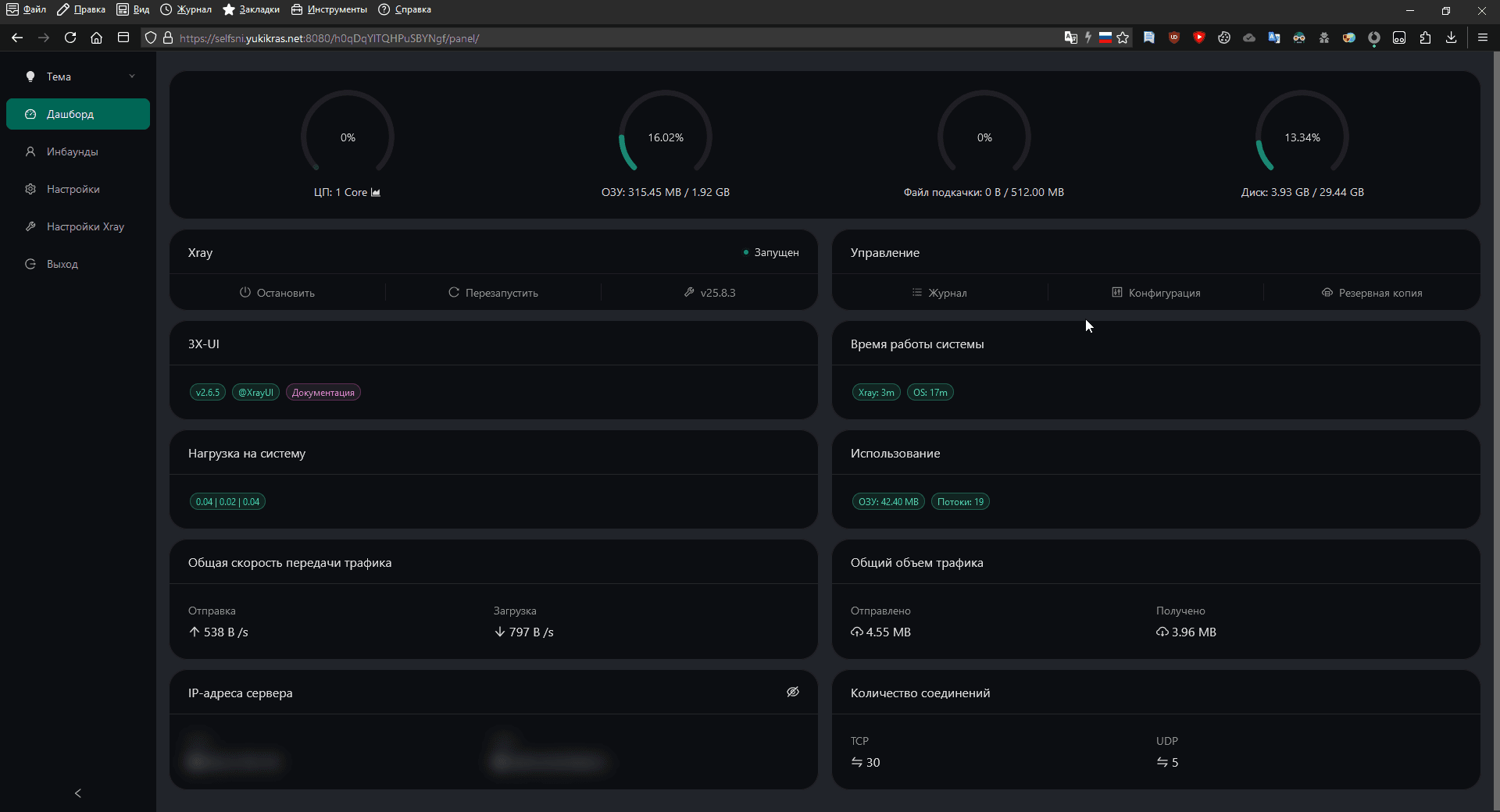Click the @XrayUI tag link

coord(255,393)
